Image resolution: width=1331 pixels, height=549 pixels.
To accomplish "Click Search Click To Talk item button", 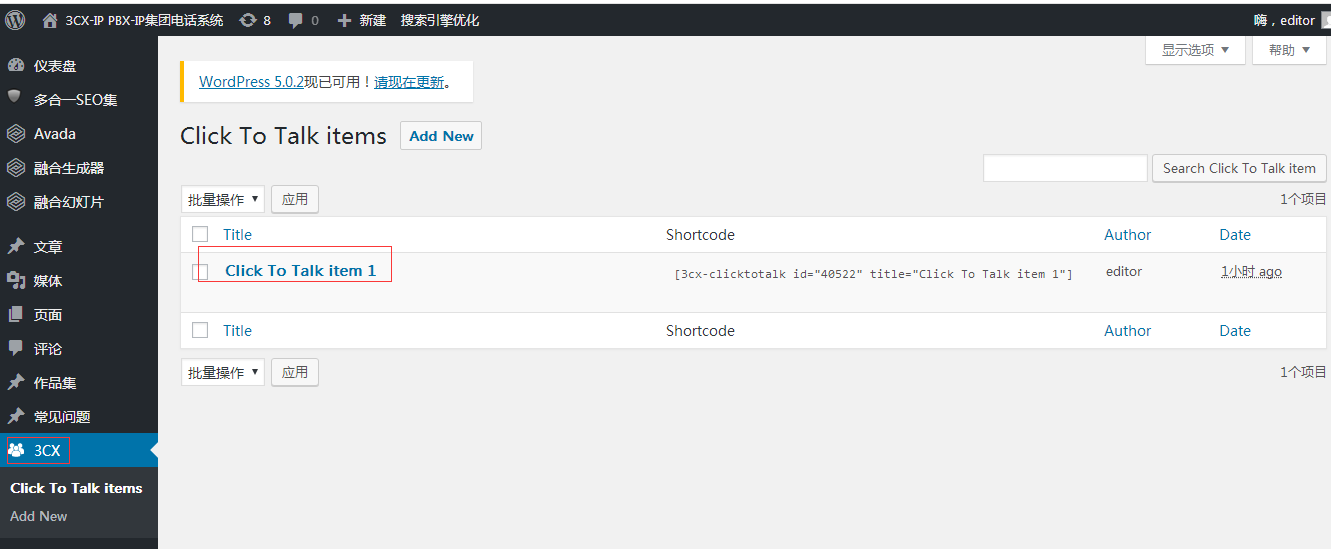I will point(1239,168).
